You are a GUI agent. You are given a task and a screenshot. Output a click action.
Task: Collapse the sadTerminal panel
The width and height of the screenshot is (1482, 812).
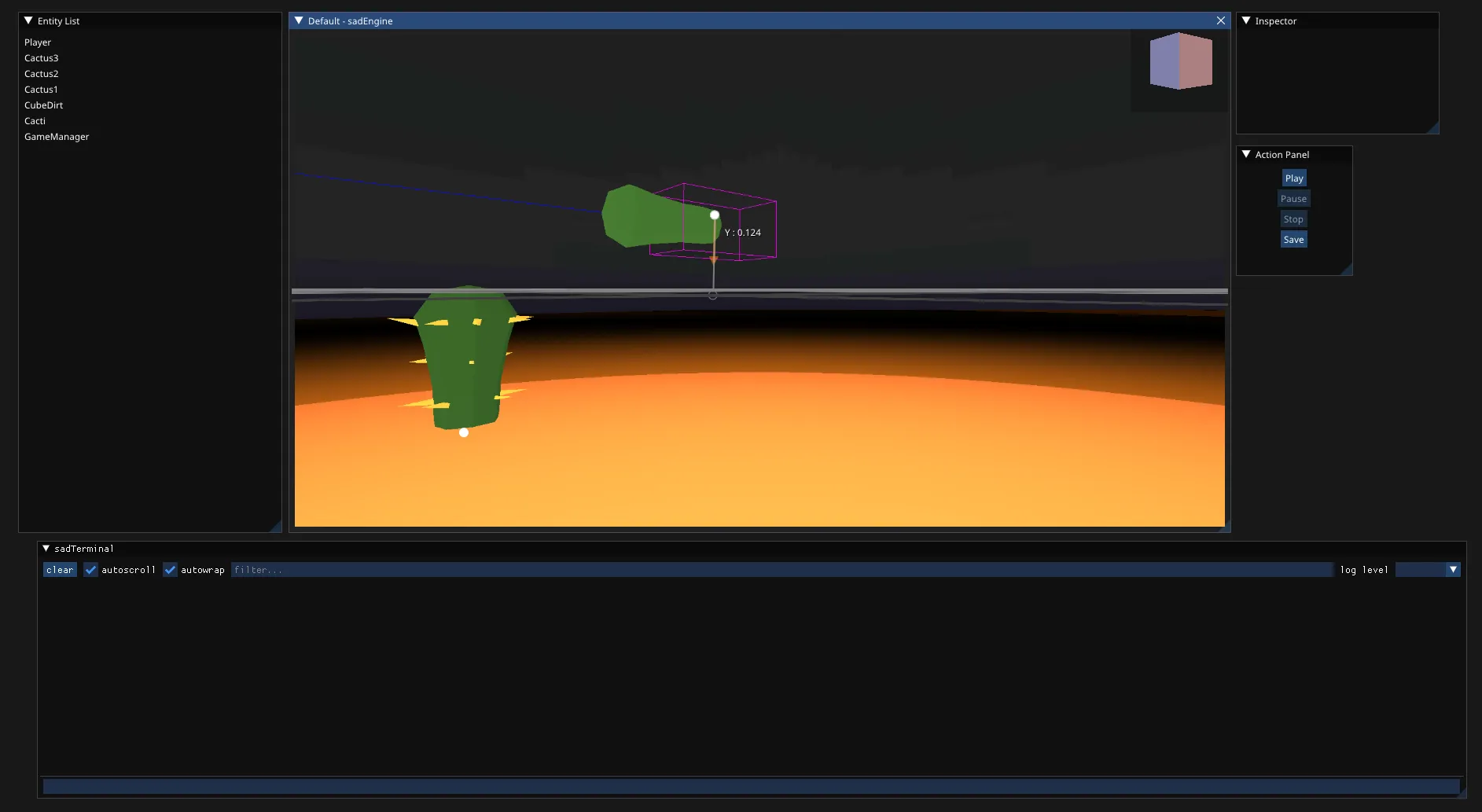click(46, 549)
